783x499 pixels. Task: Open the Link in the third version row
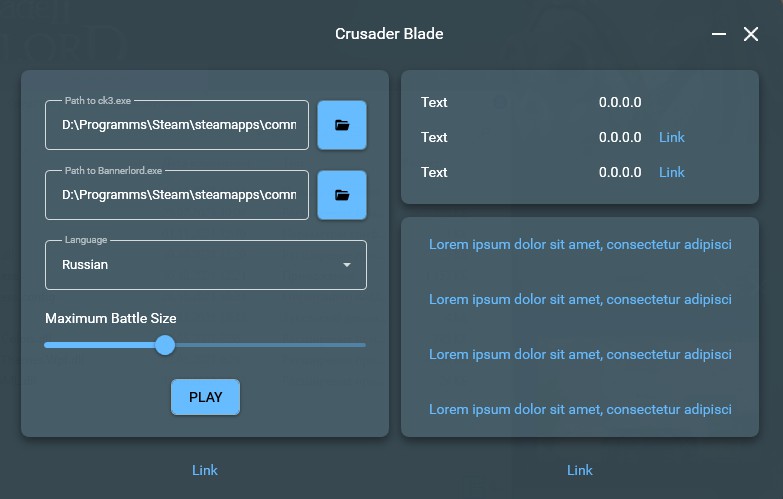[x=672, y=172]
